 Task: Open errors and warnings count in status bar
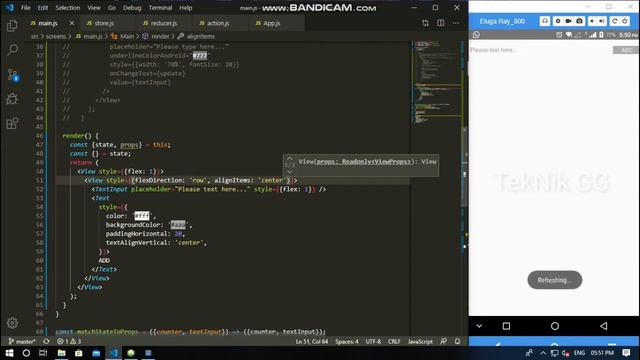(x=69, y=341)
